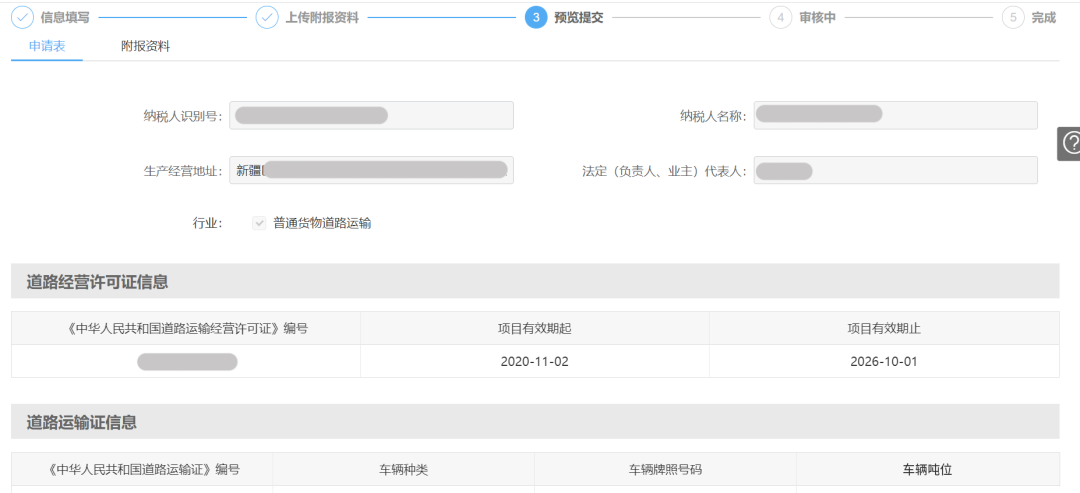The height and width of the screenshot is (493, 1080).
Task: Click the 项目有效期起 date 2020-11-02
Action: pos(535,361)
